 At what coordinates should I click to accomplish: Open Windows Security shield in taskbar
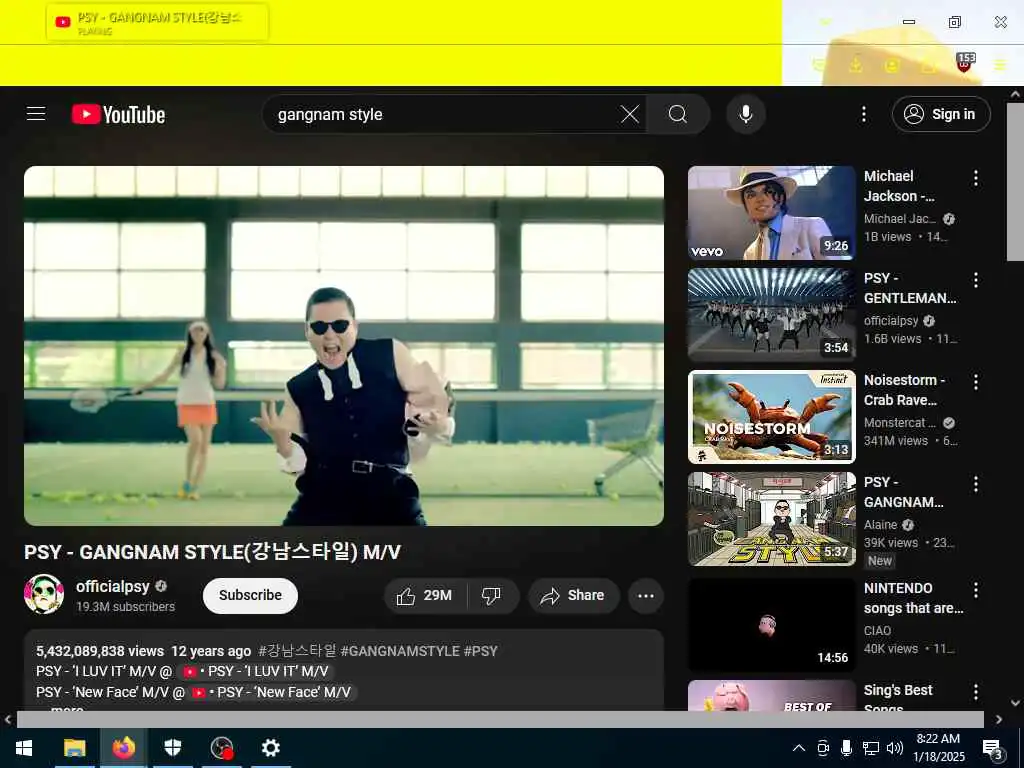172,748
